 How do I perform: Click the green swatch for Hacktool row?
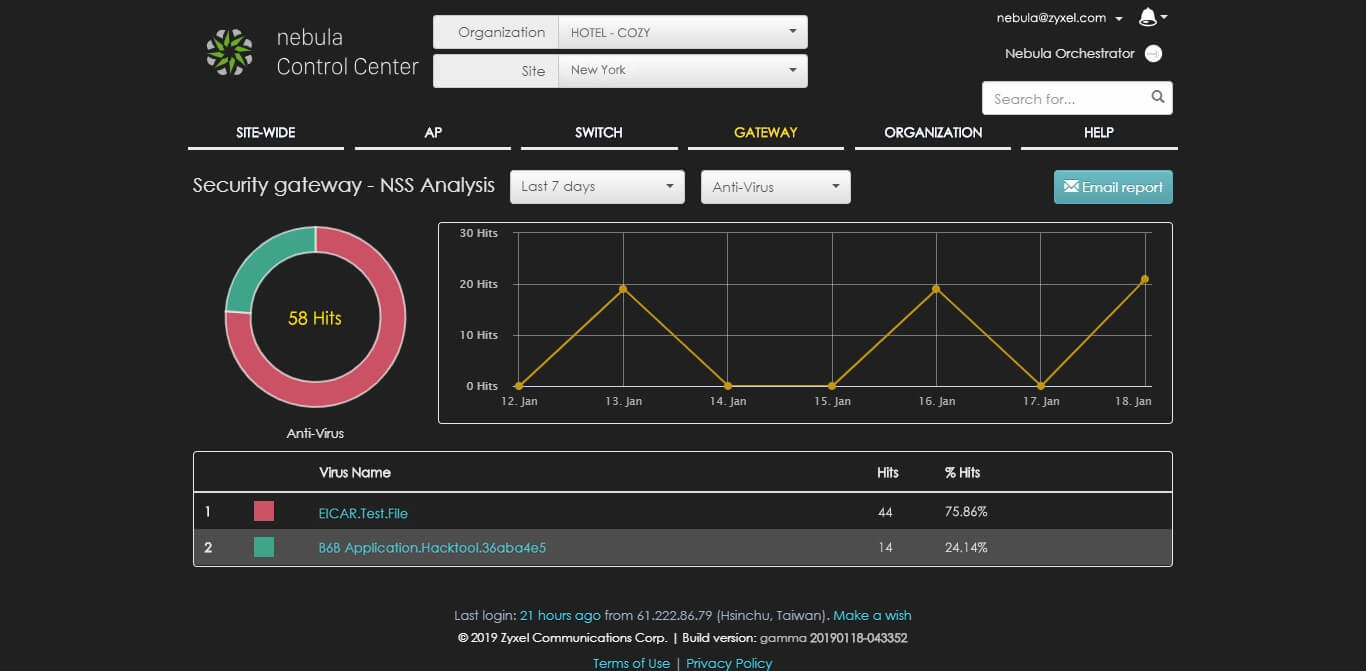coord(264,547)
